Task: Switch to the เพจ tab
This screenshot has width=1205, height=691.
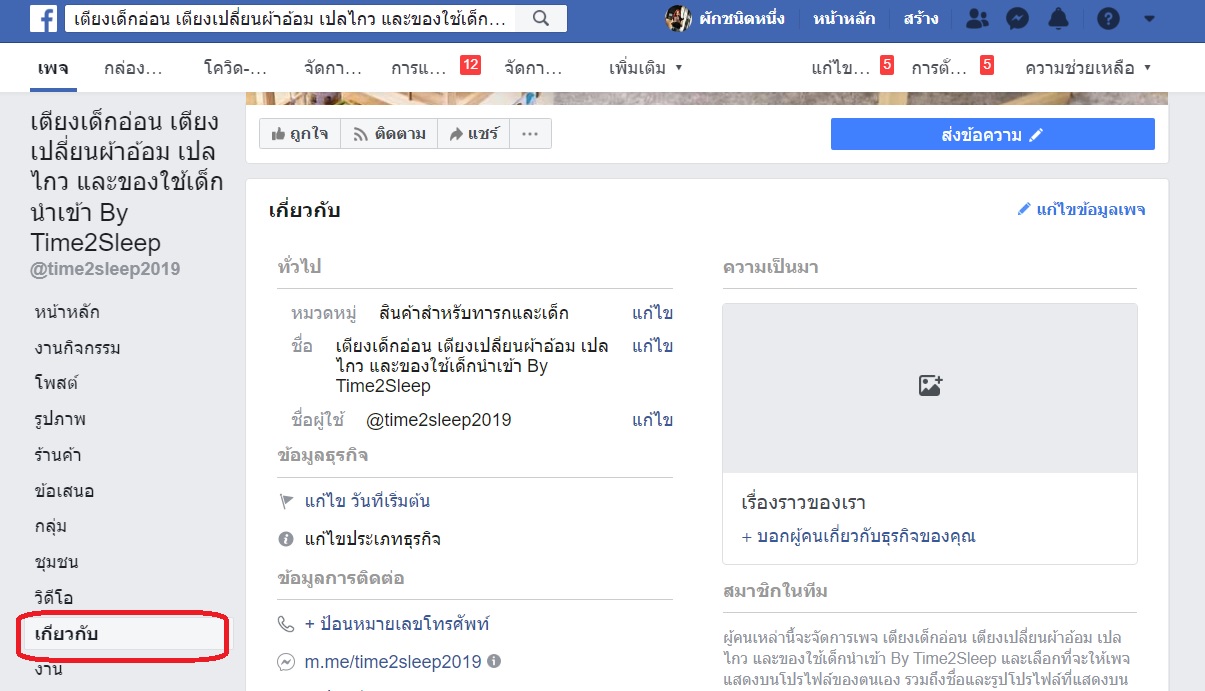Action: click(53, 68)
